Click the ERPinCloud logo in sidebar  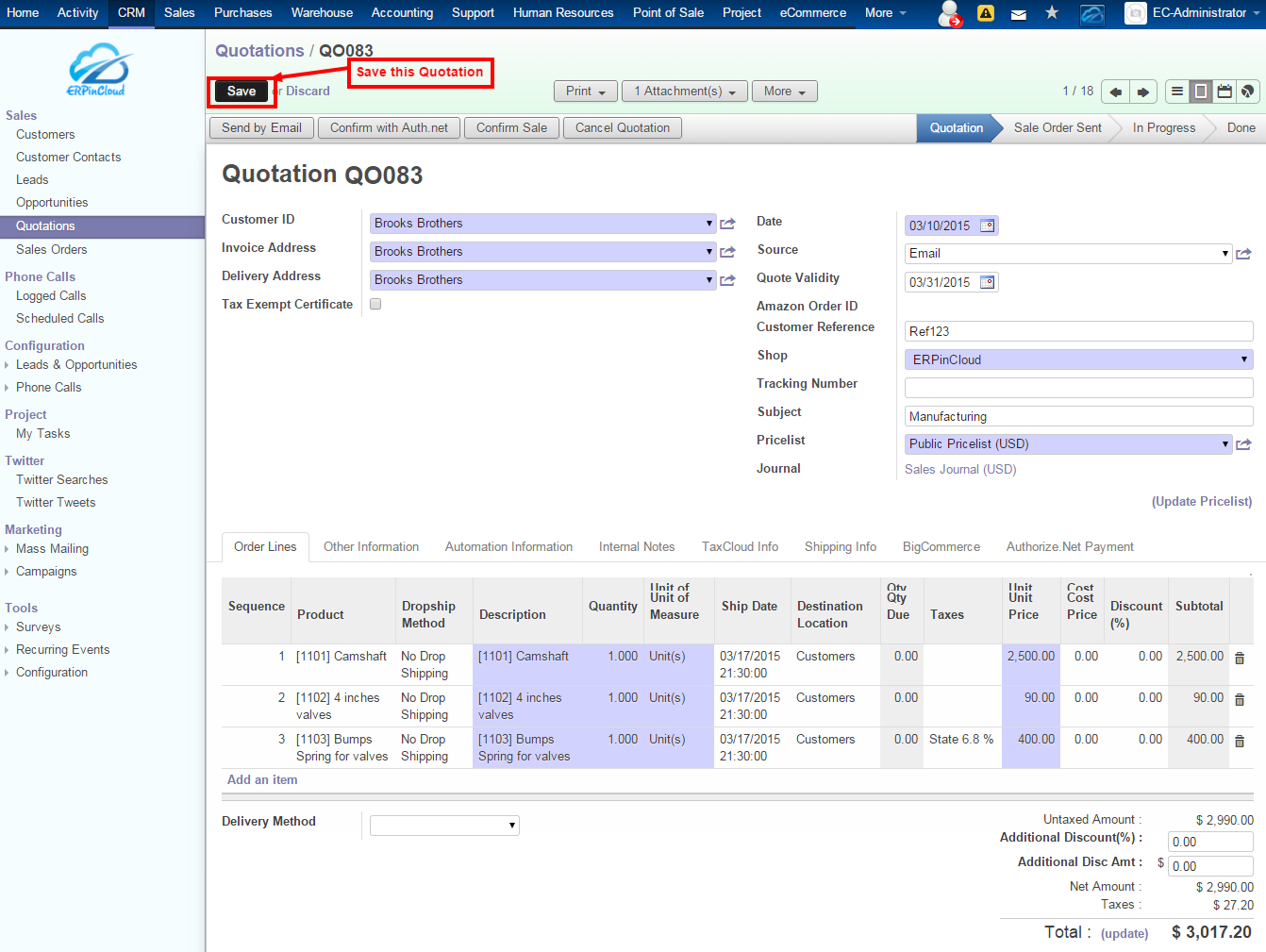[97, 69]
